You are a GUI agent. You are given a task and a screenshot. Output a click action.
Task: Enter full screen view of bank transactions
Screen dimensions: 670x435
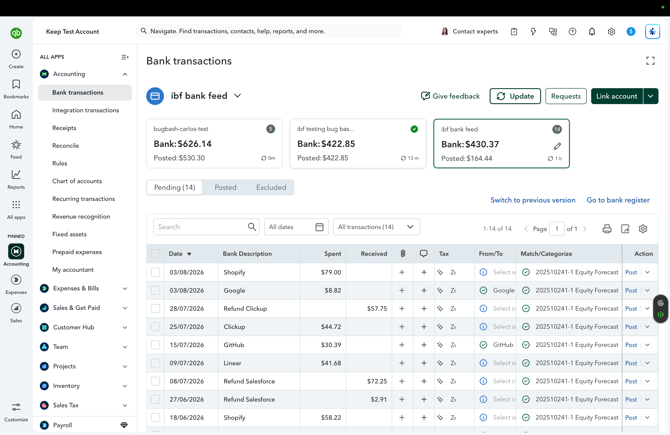(650, 61)
